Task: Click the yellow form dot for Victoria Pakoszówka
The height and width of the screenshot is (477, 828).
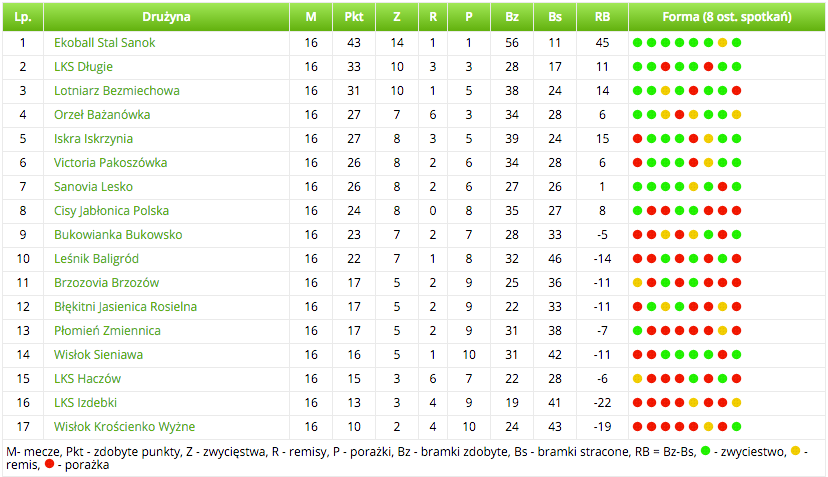Action: (x=708, y=163)
